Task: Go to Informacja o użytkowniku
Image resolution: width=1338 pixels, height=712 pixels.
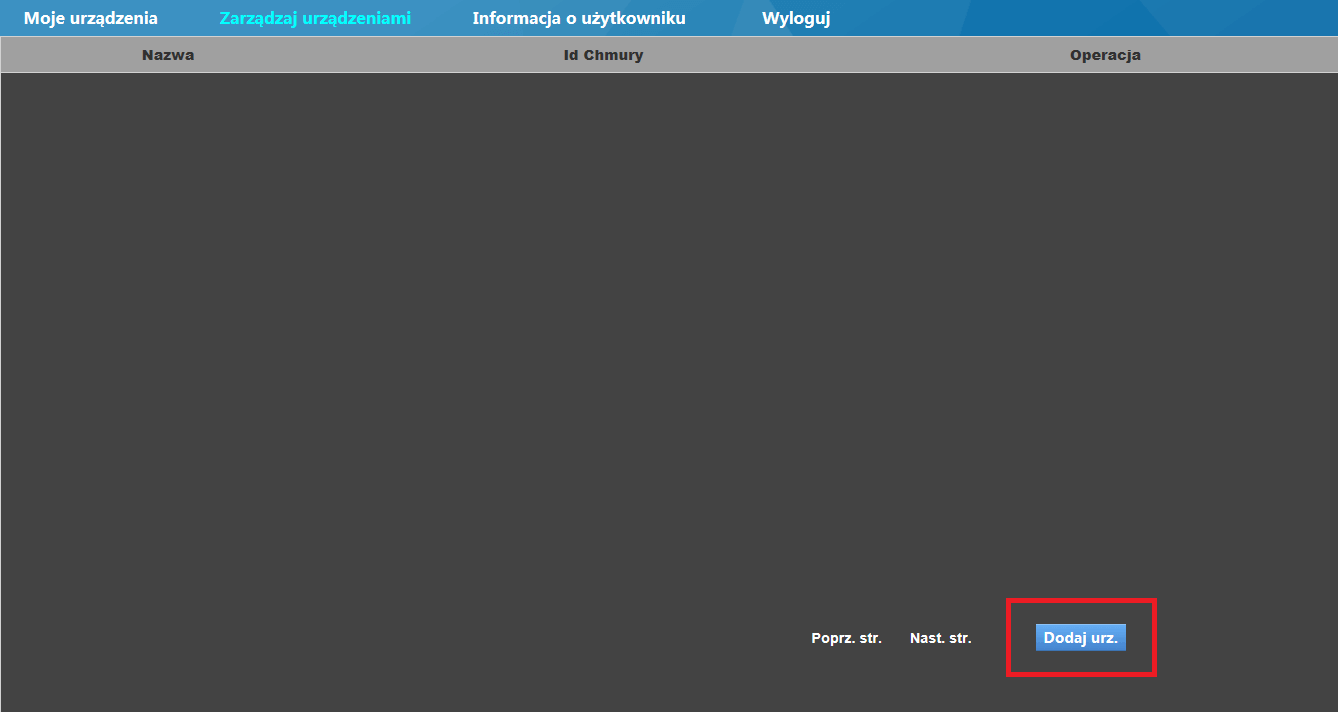Action: (x=579, y=18)
